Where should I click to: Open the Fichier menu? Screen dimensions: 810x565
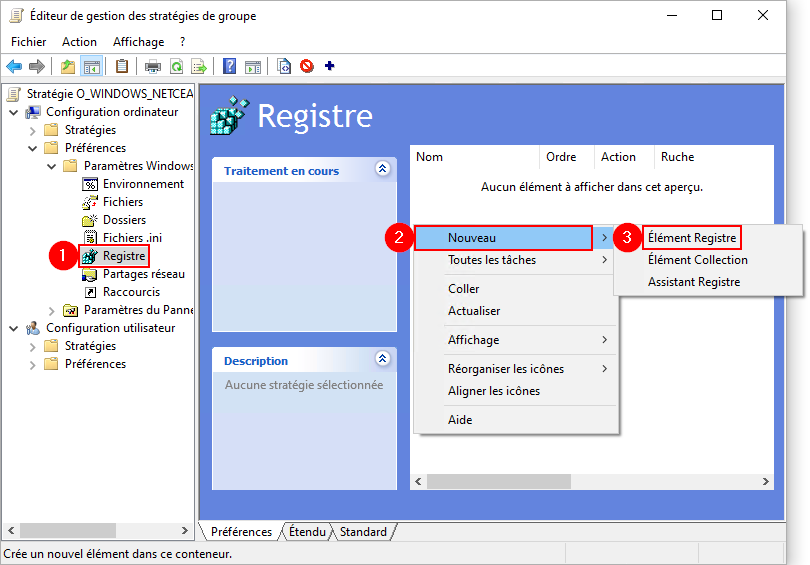pos(28,42)
